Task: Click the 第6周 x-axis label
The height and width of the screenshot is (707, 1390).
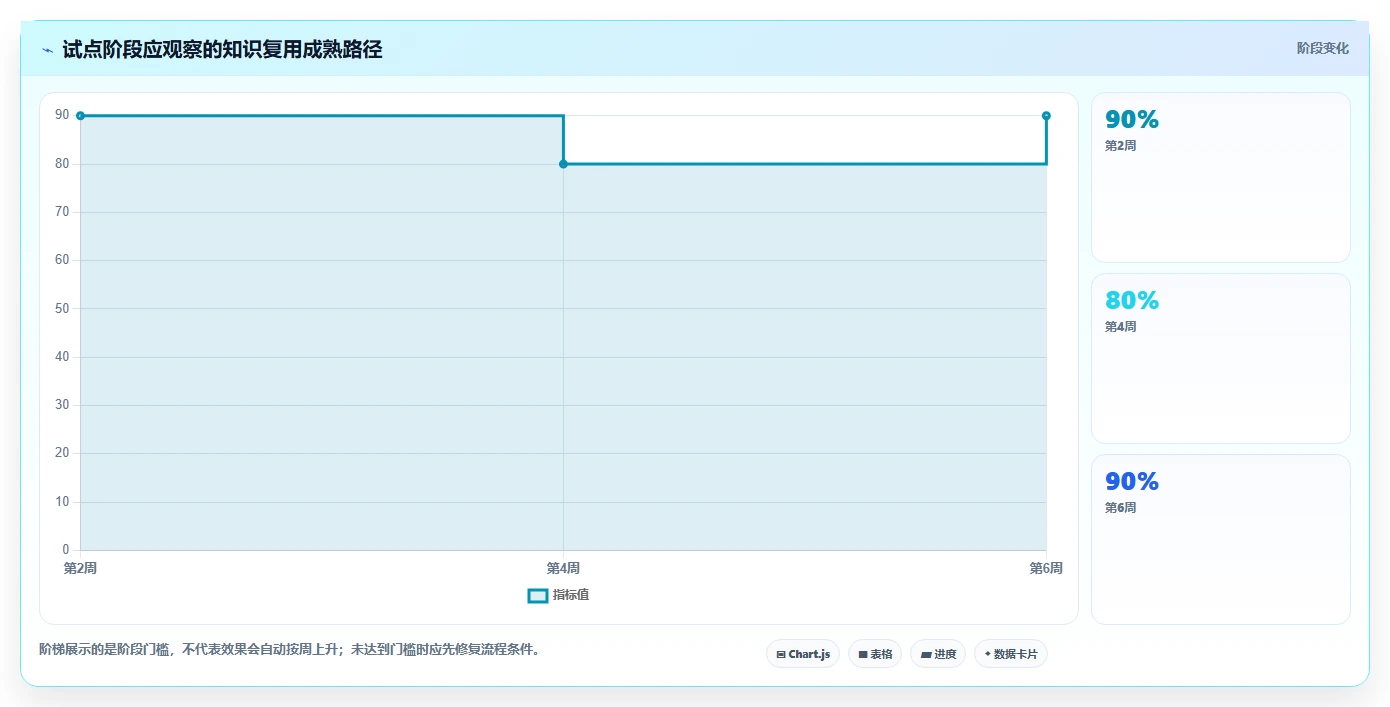Action: click(1046, 568)
